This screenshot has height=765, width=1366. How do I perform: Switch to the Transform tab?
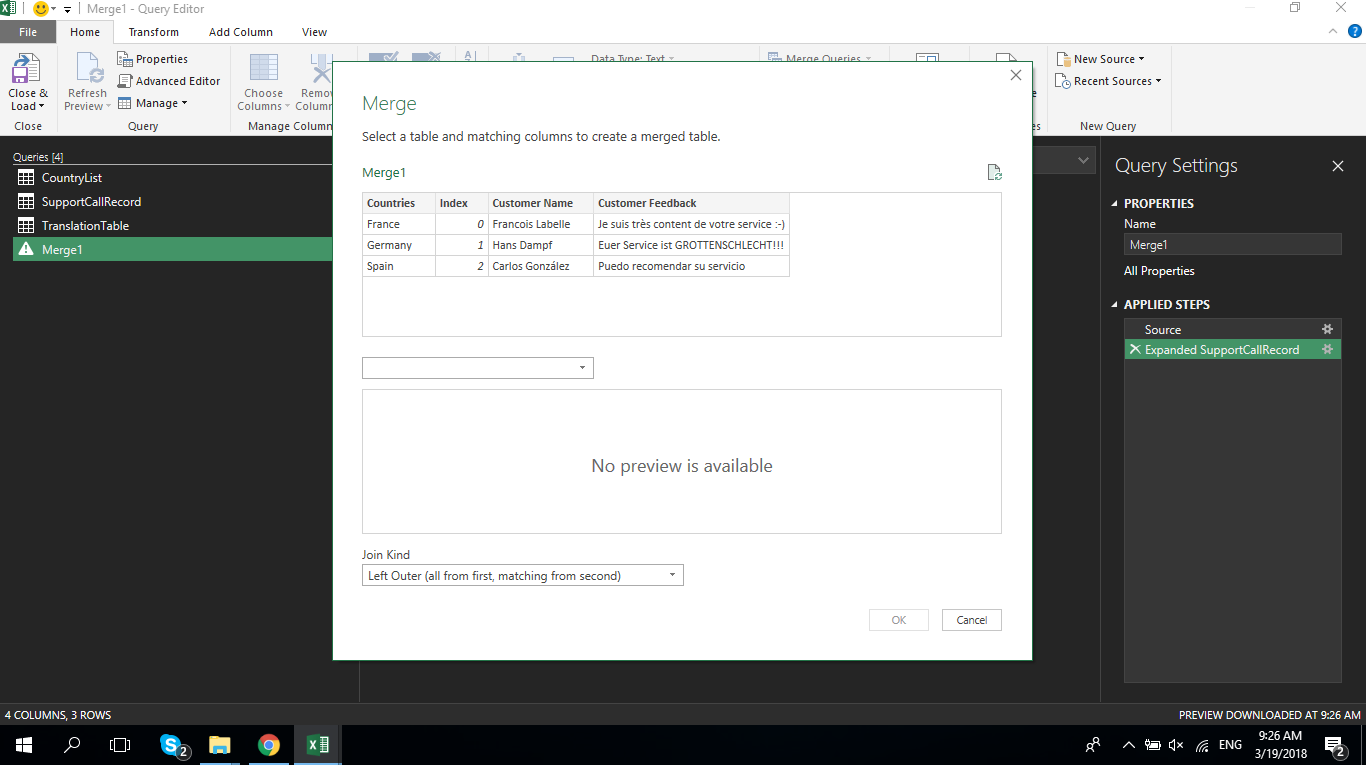pyautogui.click(x=153, y=31)
